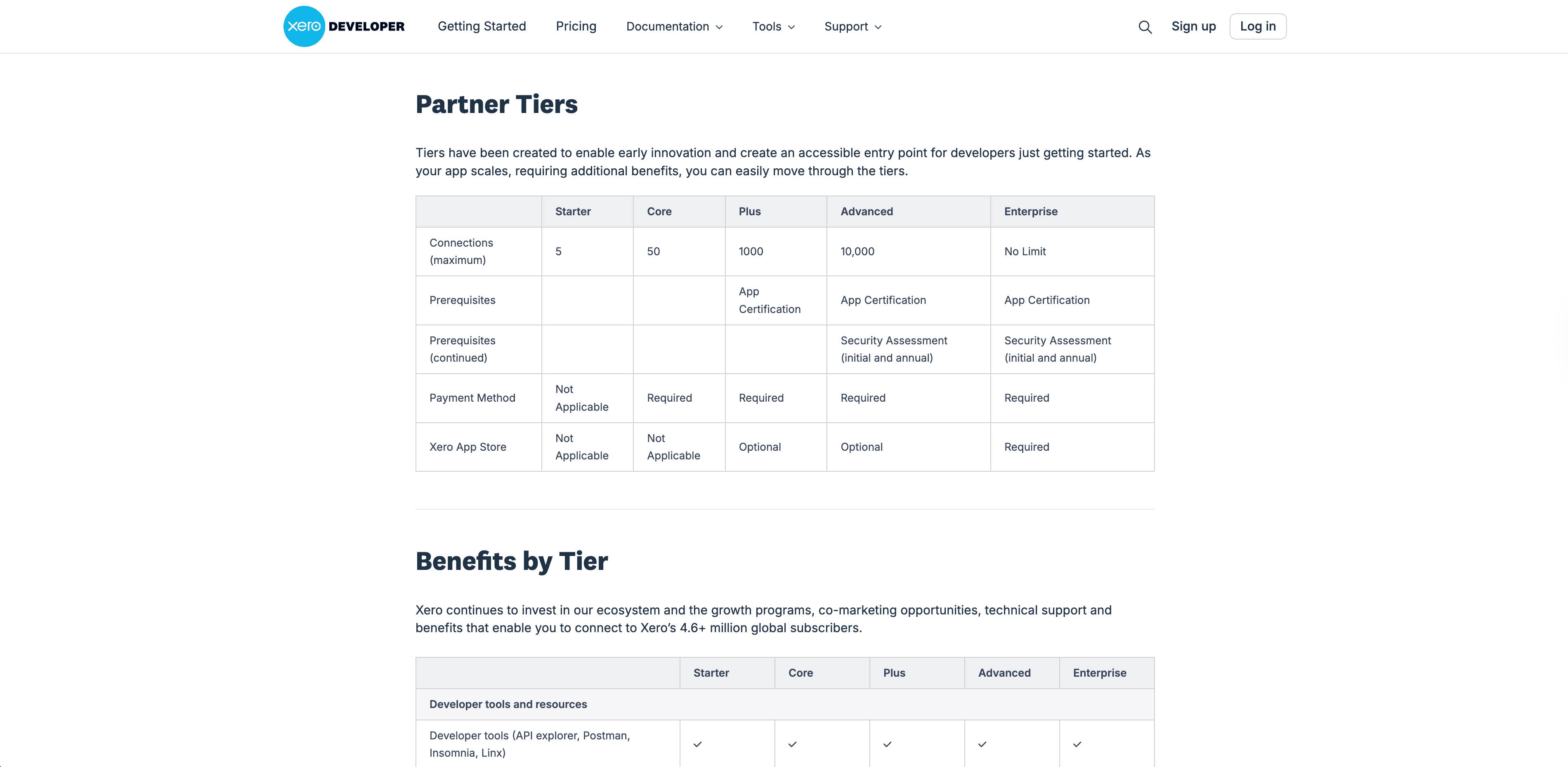Click the Log in button
Image resolution: width=1568 pixels, height=767 pixels.
point(1258,26)
